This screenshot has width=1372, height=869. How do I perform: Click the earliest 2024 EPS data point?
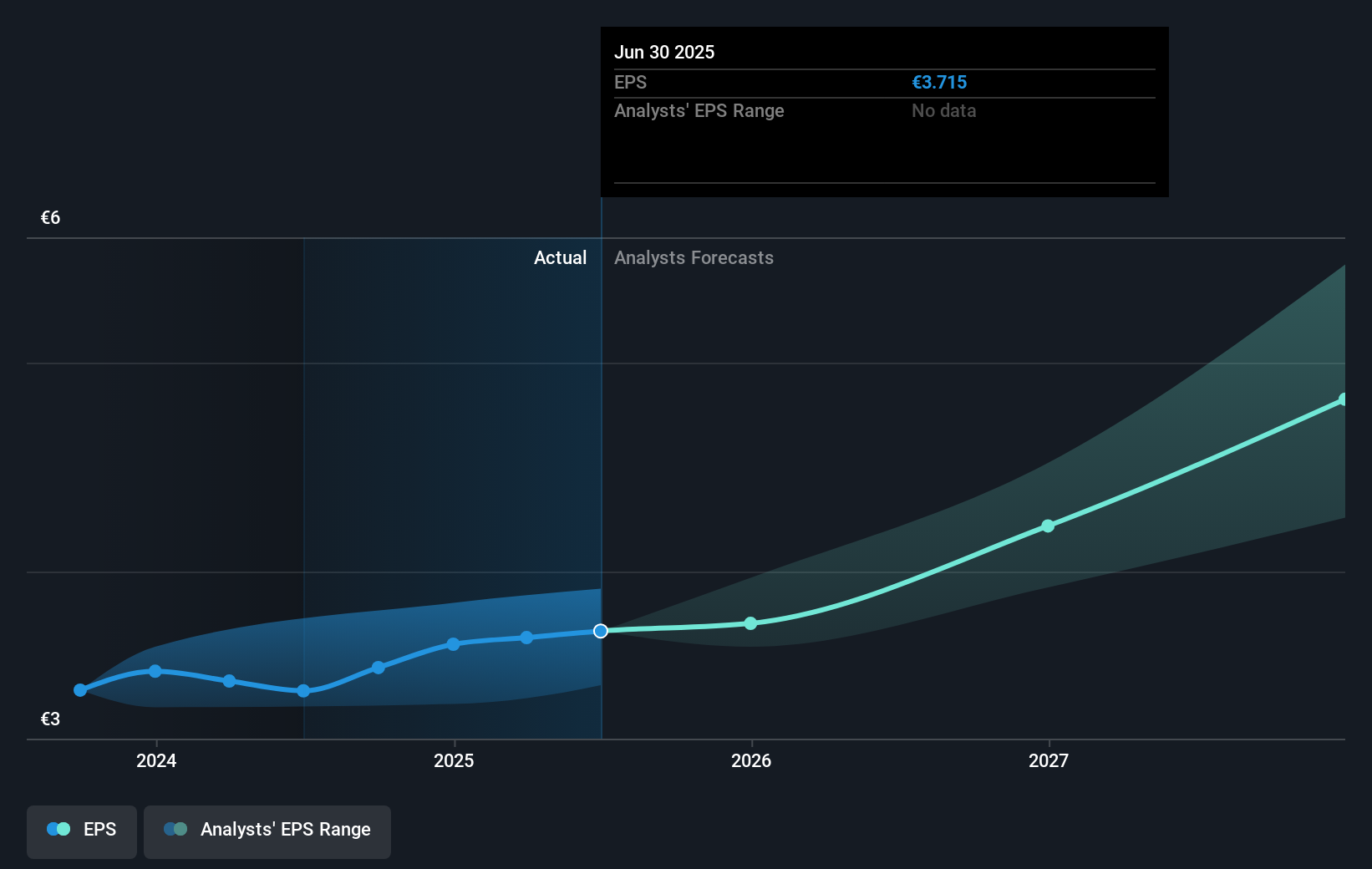79,689
